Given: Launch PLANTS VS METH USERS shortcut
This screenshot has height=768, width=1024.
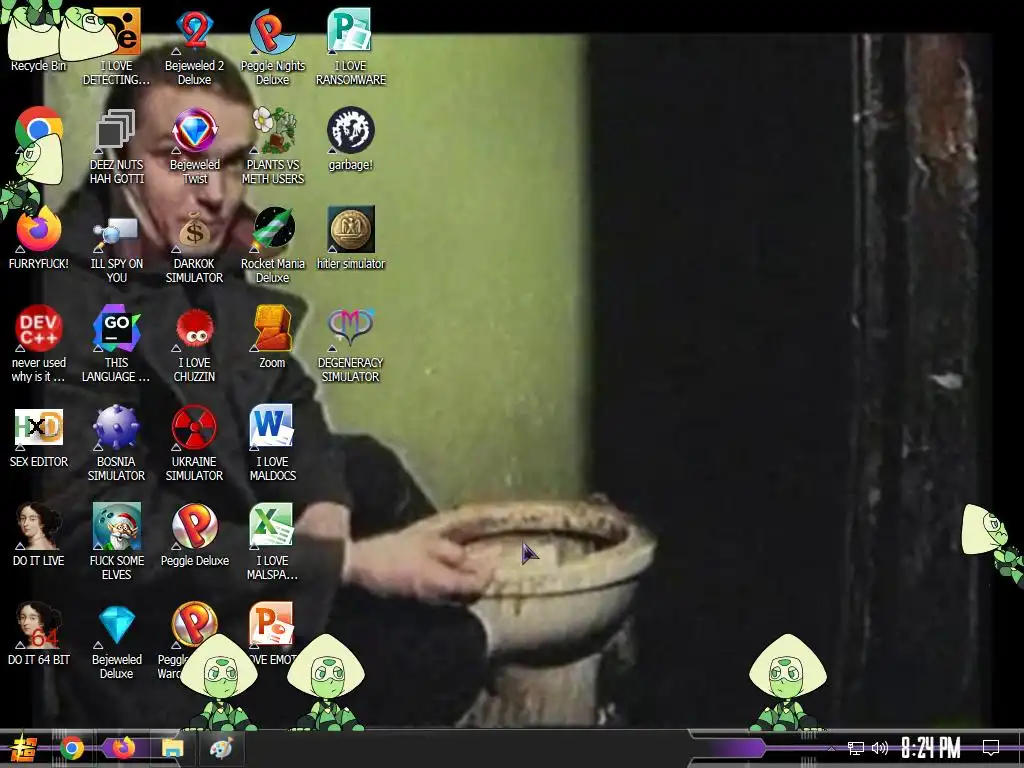Looking at the screenshot, I should tap(272, 145).
